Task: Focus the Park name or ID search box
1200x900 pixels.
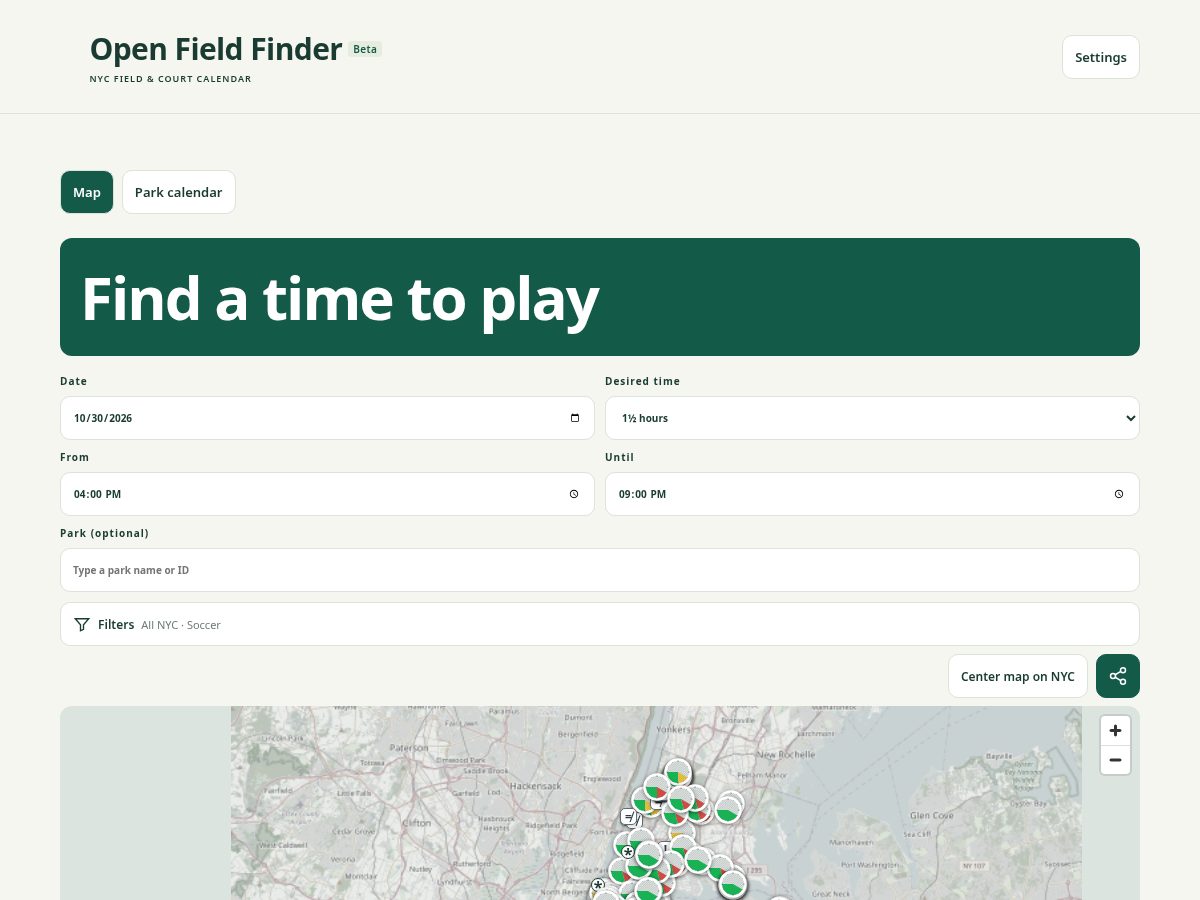Action: click(600, 570)
